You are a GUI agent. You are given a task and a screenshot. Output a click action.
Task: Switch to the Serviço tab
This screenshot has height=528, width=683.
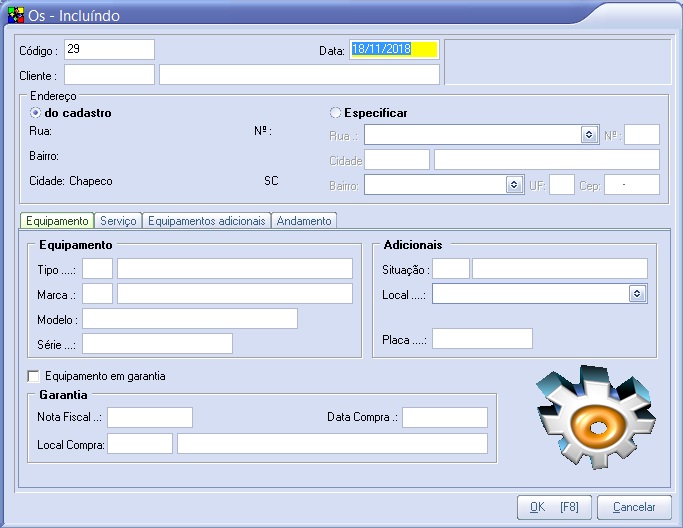(x=118, y=220)
